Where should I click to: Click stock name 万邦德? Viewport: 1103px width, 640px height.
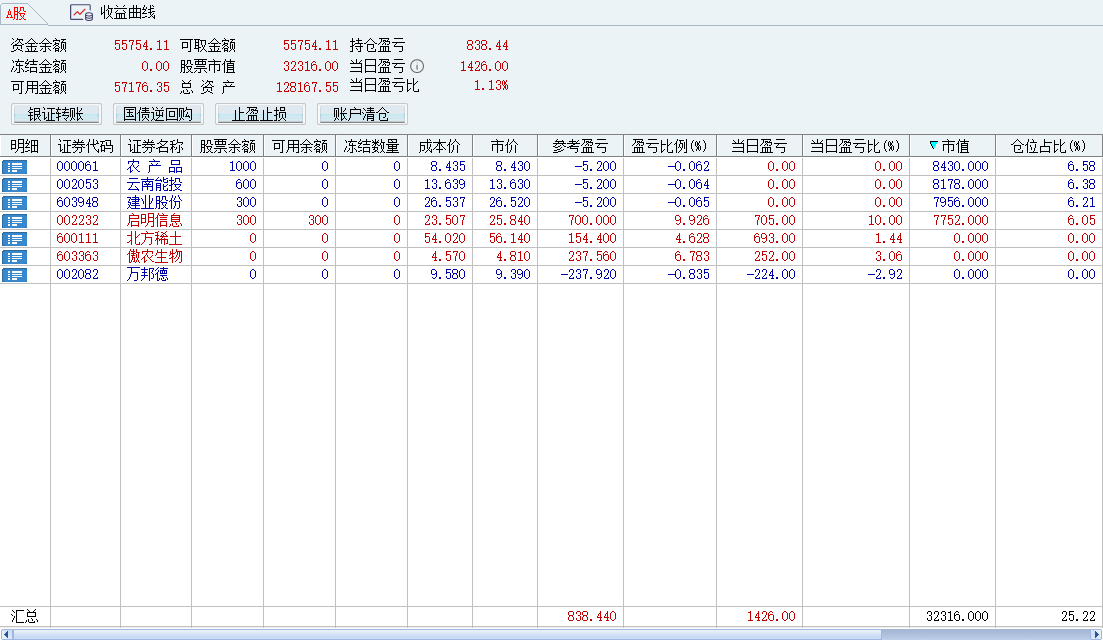147,275
